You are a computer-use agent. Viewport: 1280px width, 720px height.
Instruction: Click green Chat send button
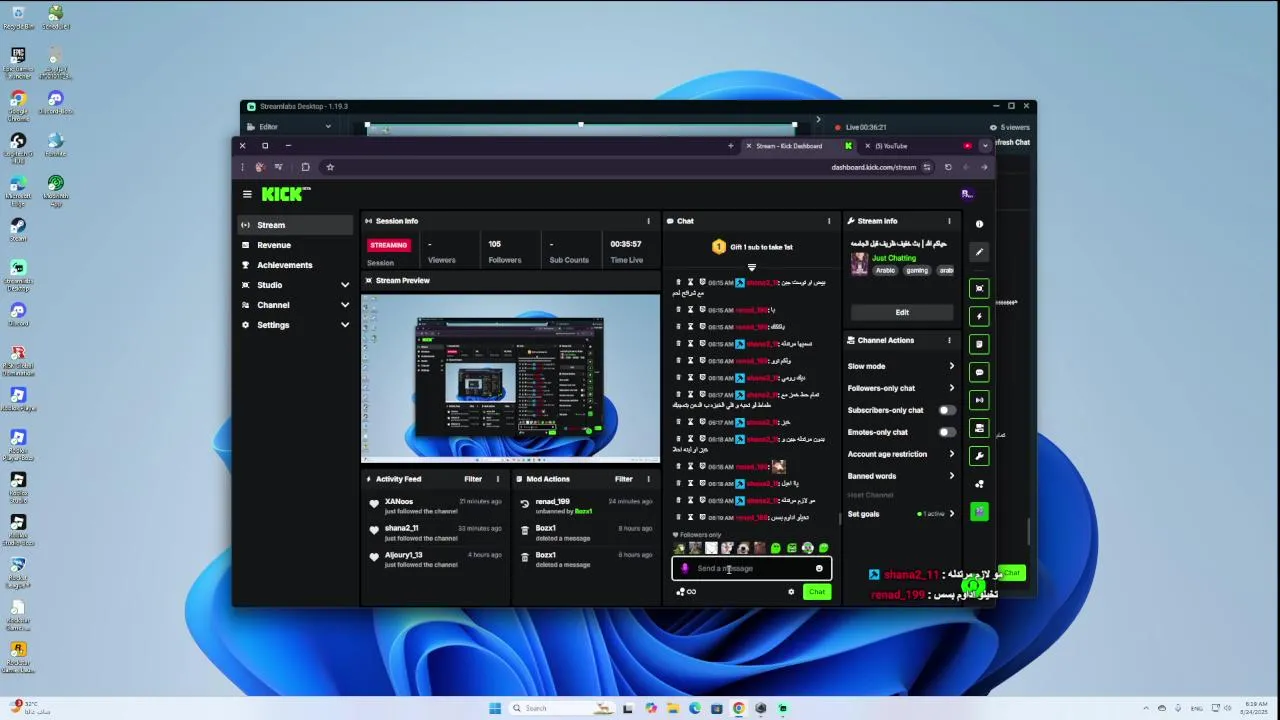[x=817, y=592]
